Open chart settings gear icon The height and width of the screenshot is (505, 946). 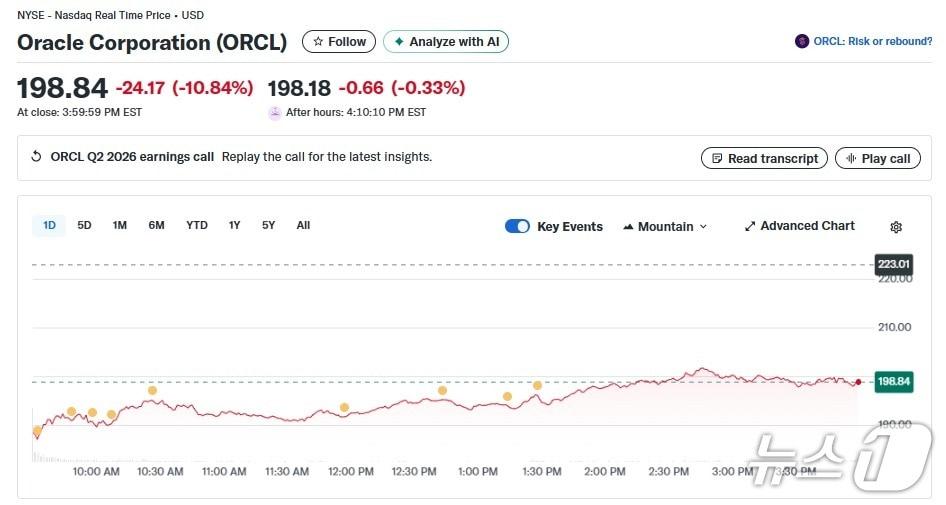(x=896, y=227)
